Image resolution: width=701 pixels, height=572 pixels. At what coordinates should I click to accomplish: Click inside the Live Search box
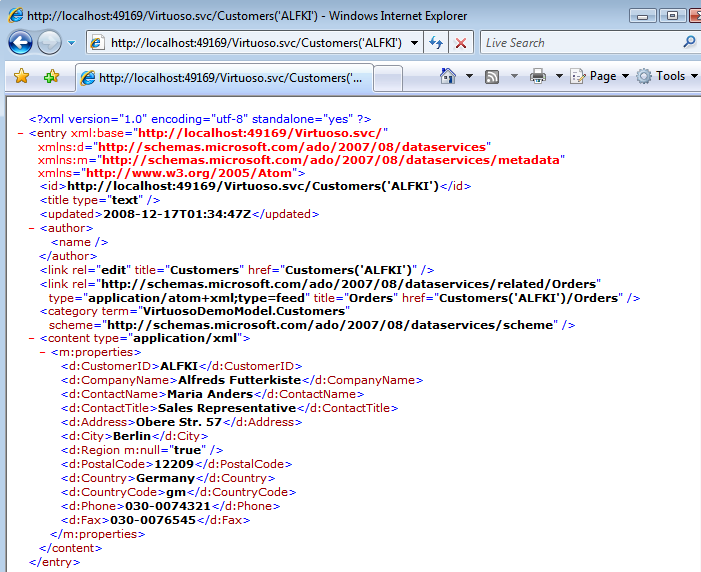[575, 43]
